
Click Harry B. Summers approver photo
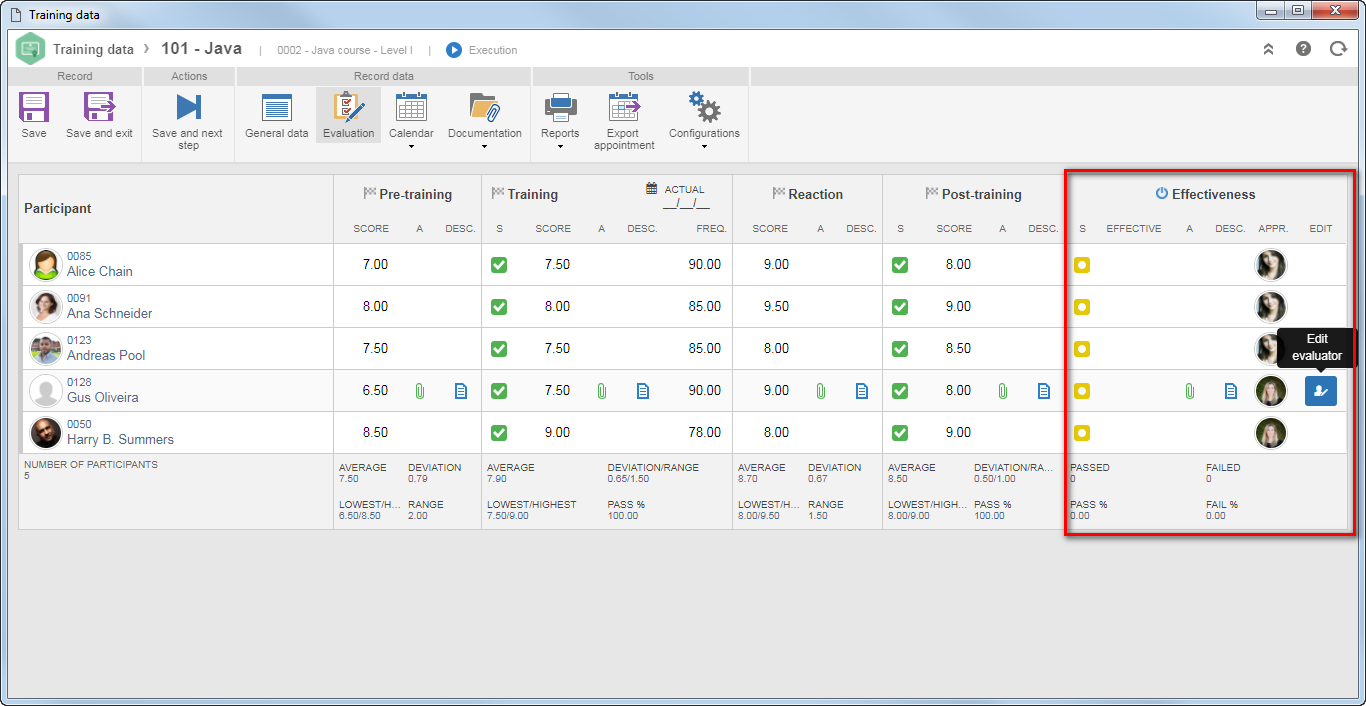[1271, 433]
